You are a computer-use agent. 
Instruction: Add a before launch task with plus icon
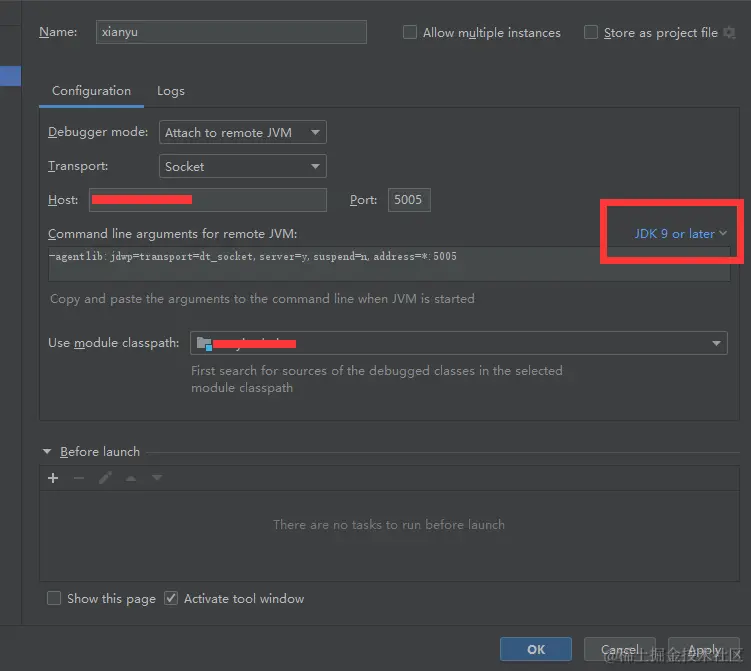point(53,478)
